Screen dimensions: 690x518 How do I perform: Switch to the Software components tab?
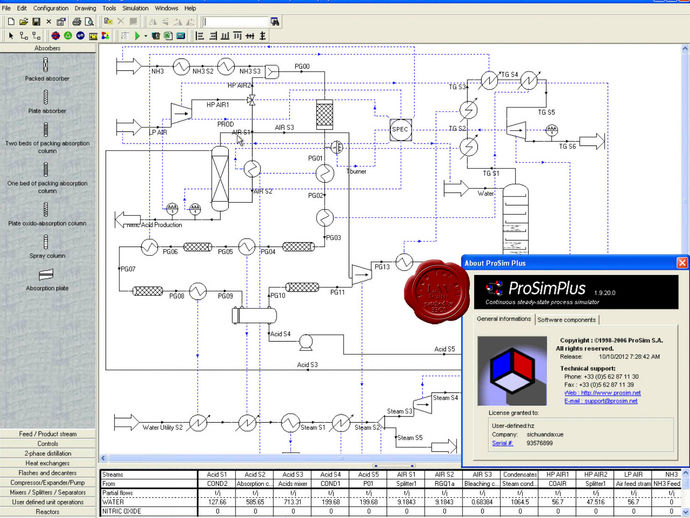(x=566, y=320)
